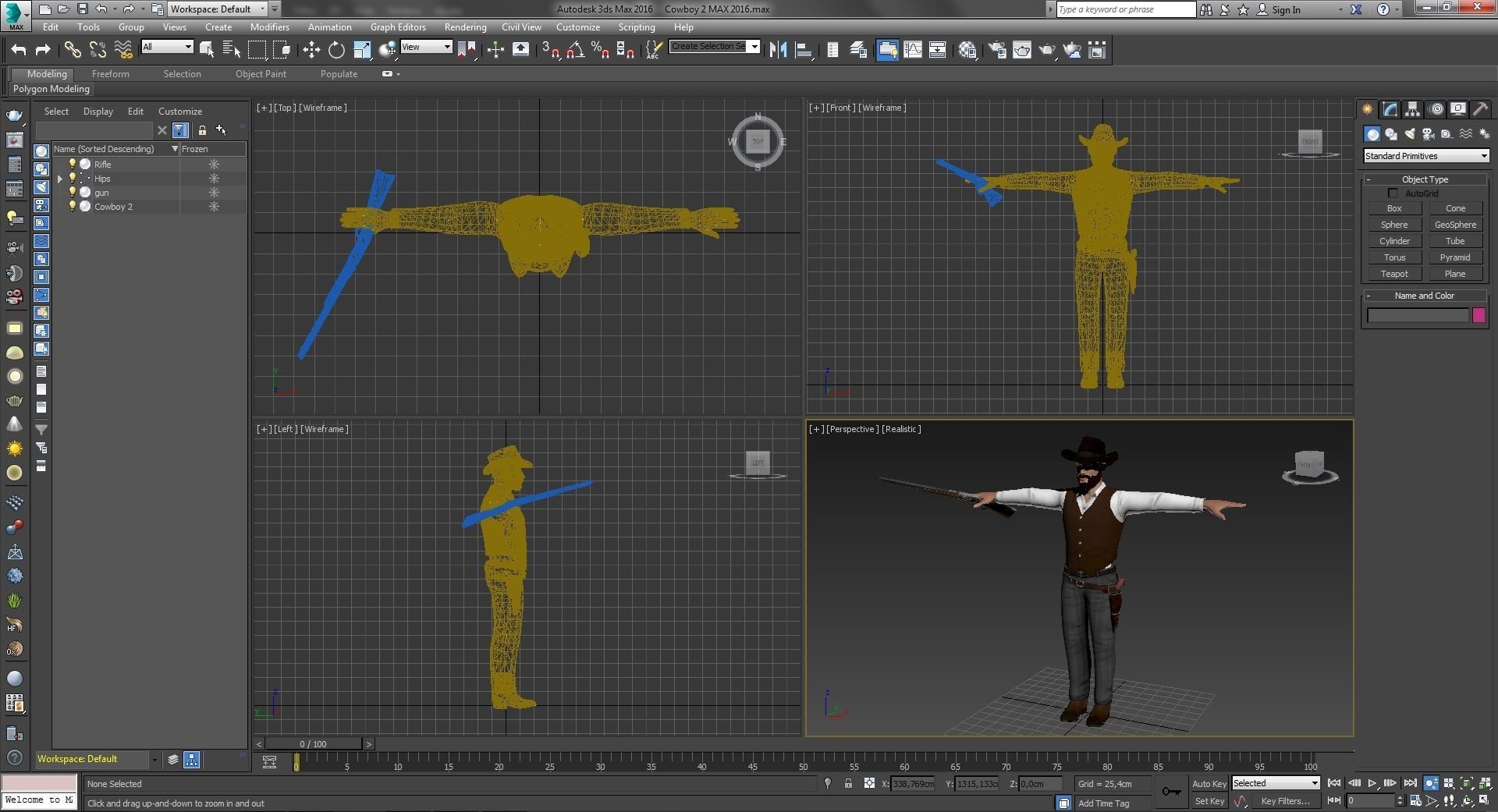Viewport: 1498px width, 812px height.
Task: Open Rendered Frame Window
Action: (x=1022, y=50)
